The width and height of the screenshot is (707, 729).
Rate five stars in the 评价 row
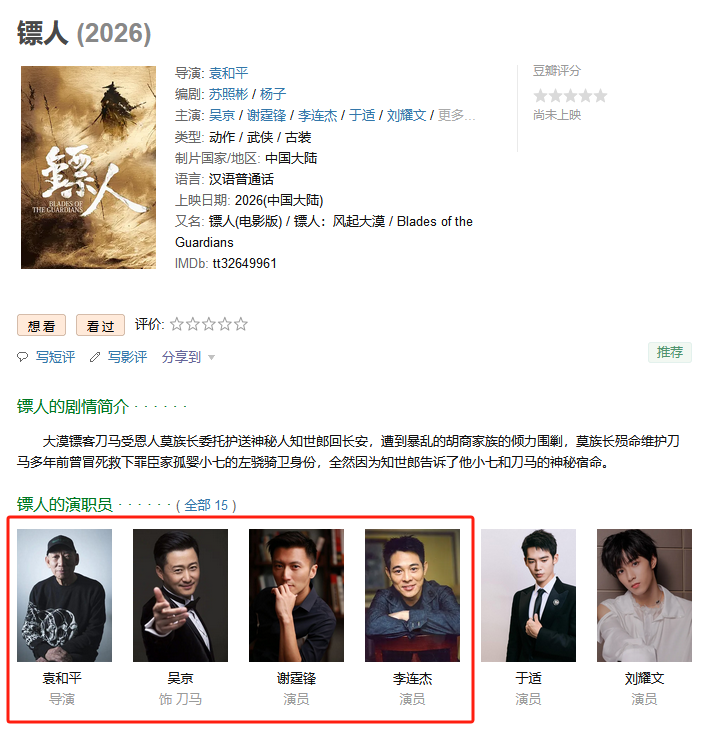[x=240, y=324]
